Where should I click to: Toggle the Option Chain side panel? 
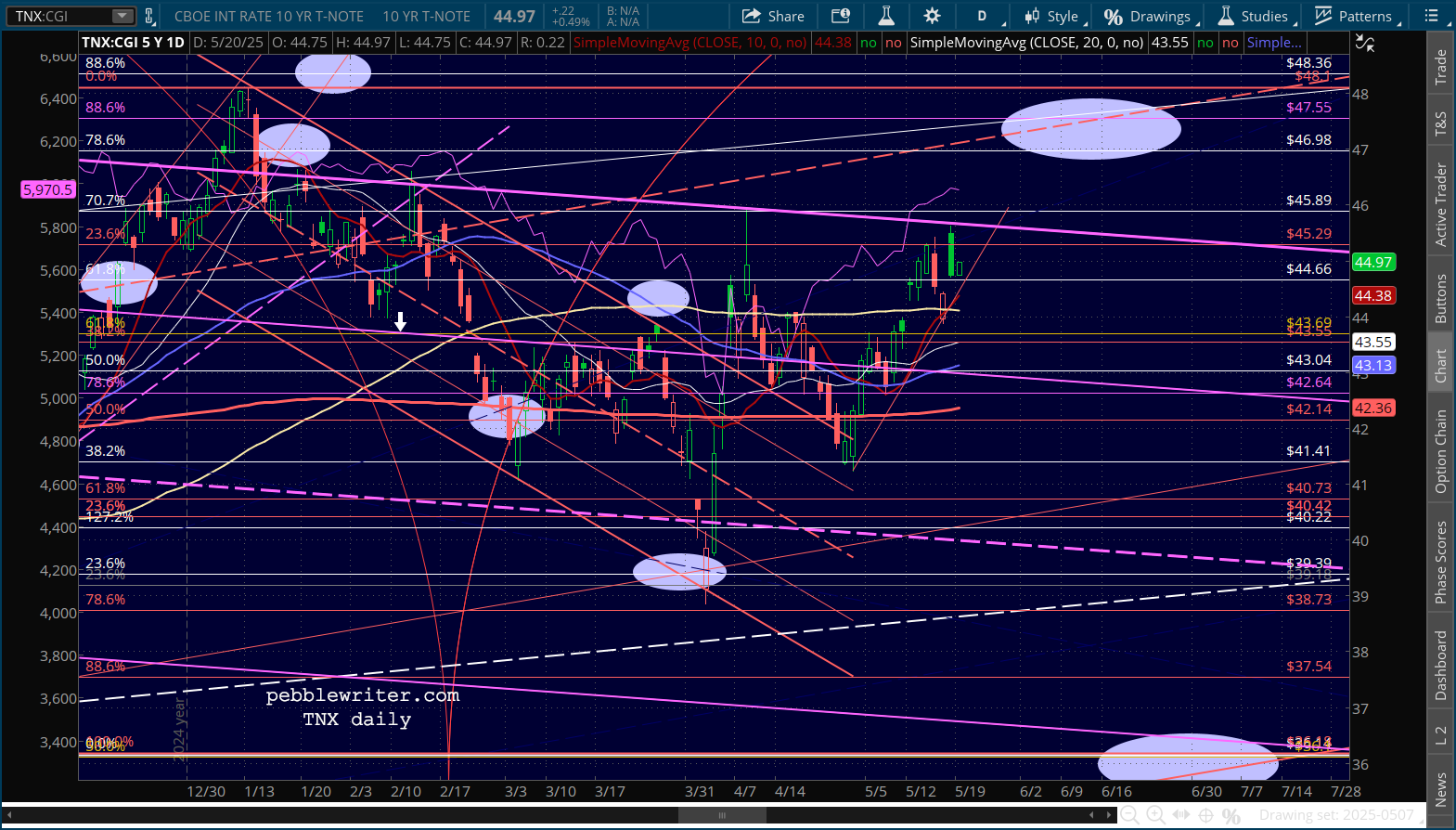click(1440, 452)
